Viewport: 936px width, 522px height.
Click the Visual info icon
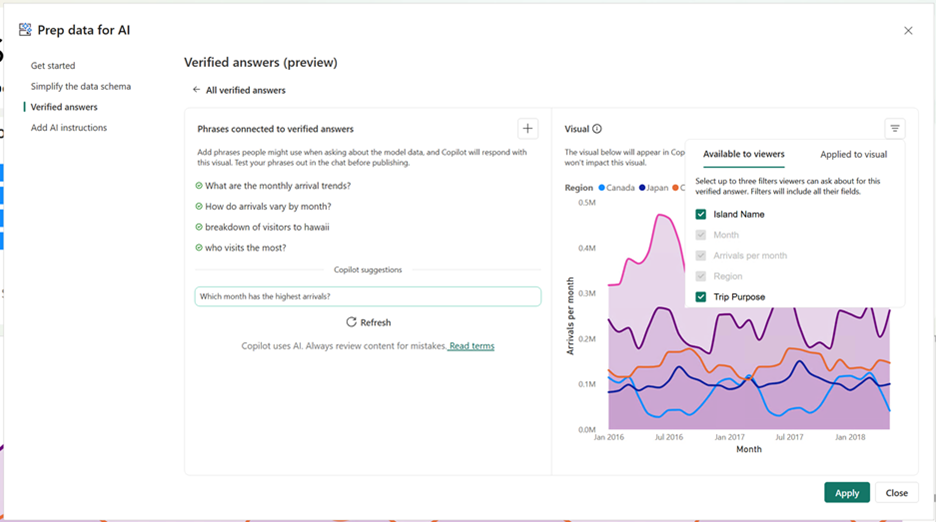click(x=597, y=129)
